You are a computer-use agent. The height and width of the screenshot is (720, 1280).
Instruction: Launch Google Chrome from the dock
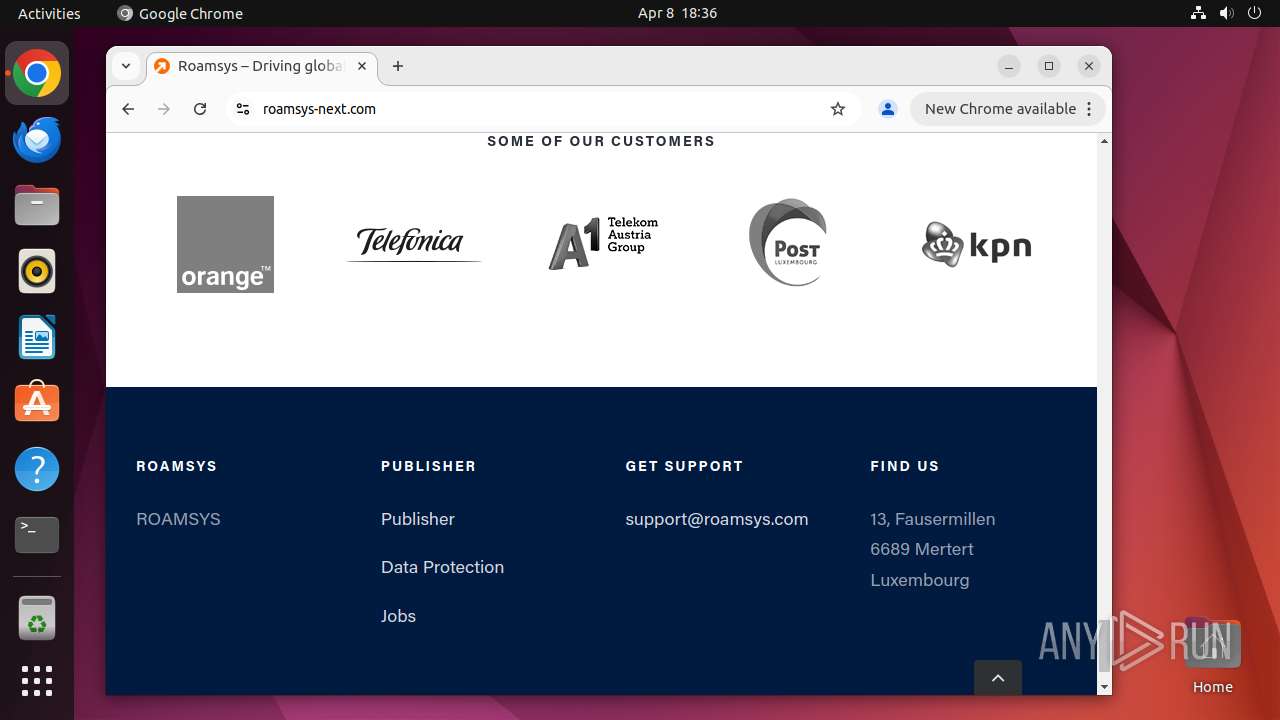point(37,74)
